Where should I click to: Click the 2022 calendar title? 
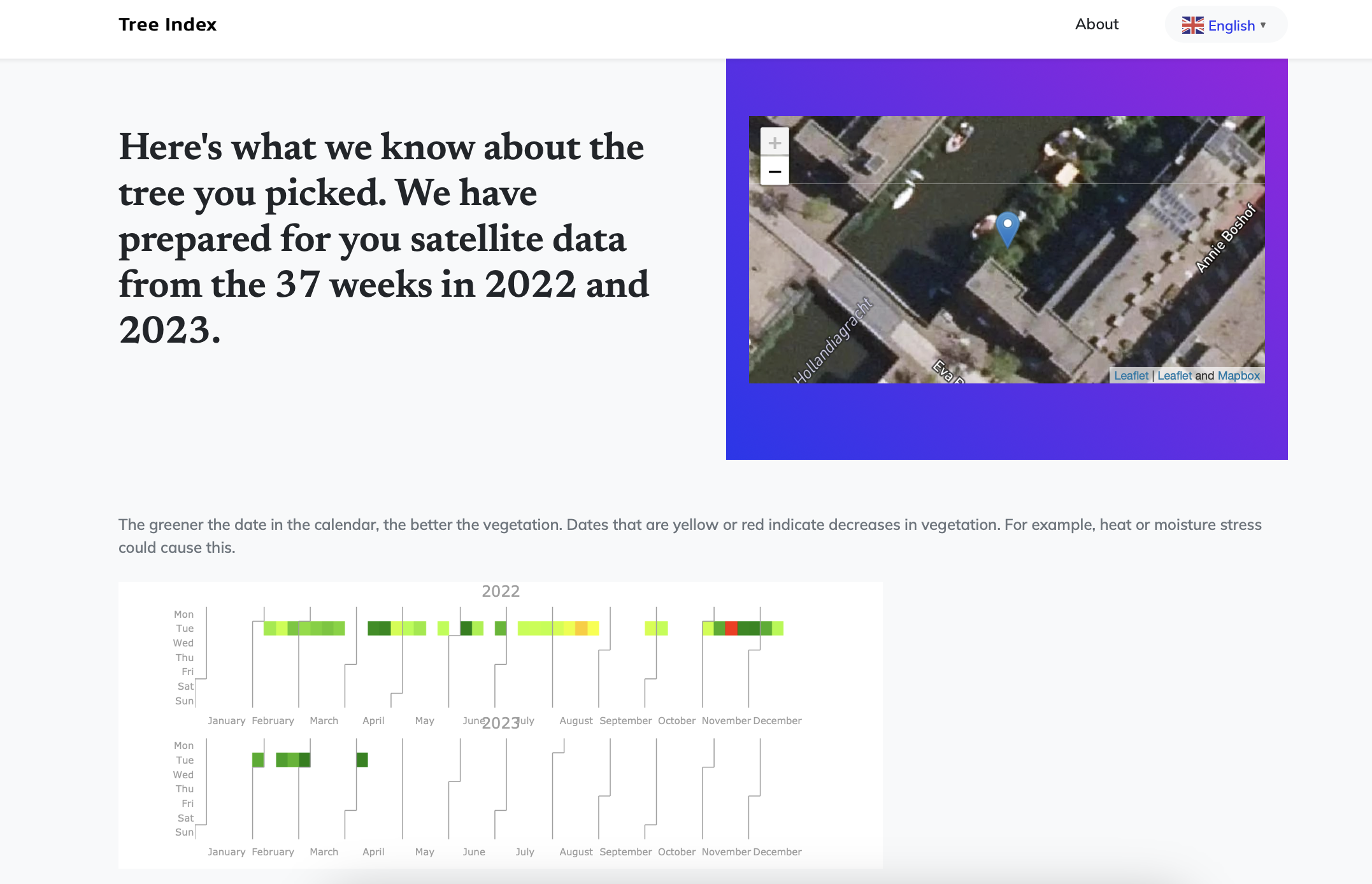[501, 591]
